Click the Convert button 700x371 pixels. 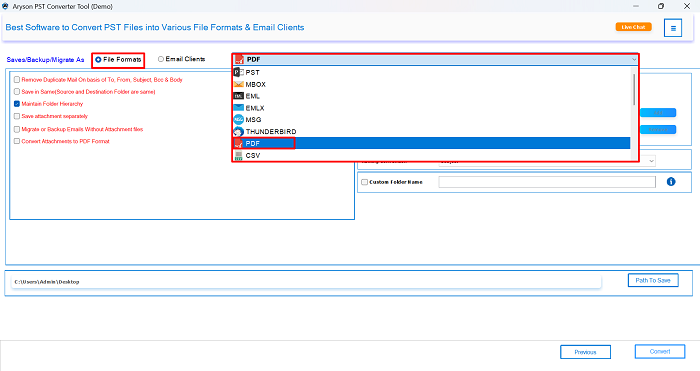[660, 351]
